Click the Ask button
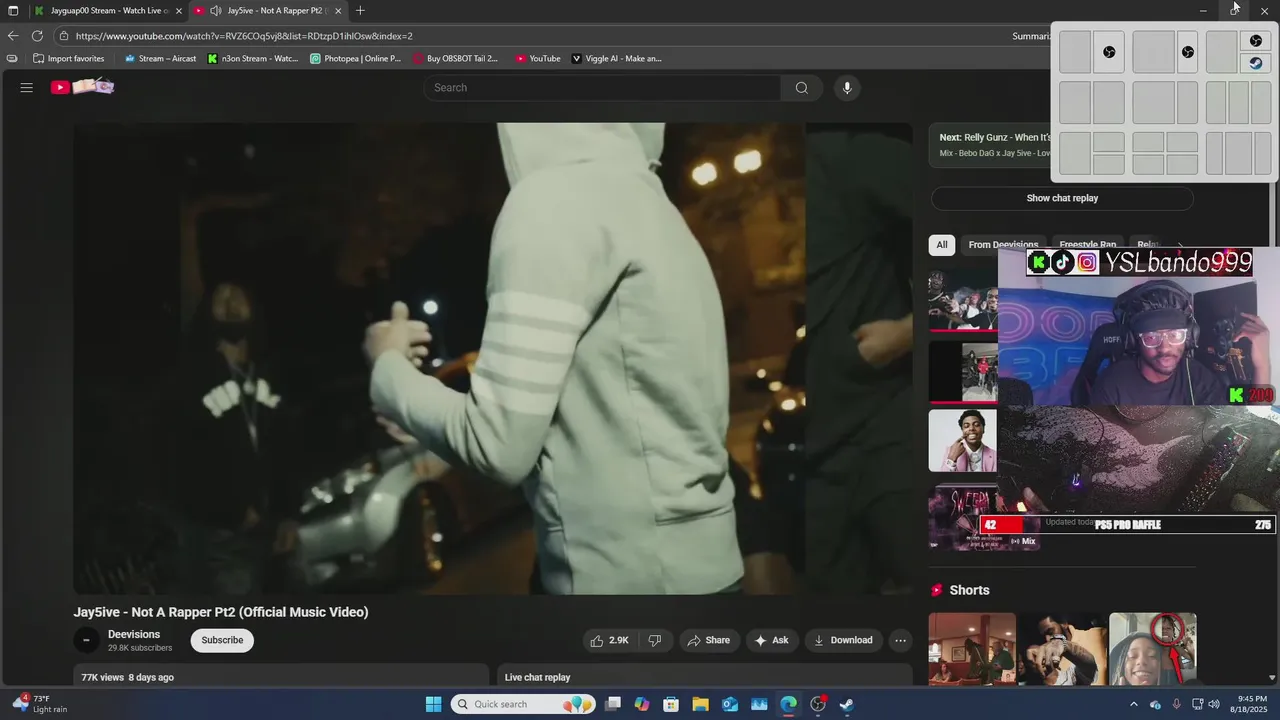1280x720 pixels. (771, 640)
